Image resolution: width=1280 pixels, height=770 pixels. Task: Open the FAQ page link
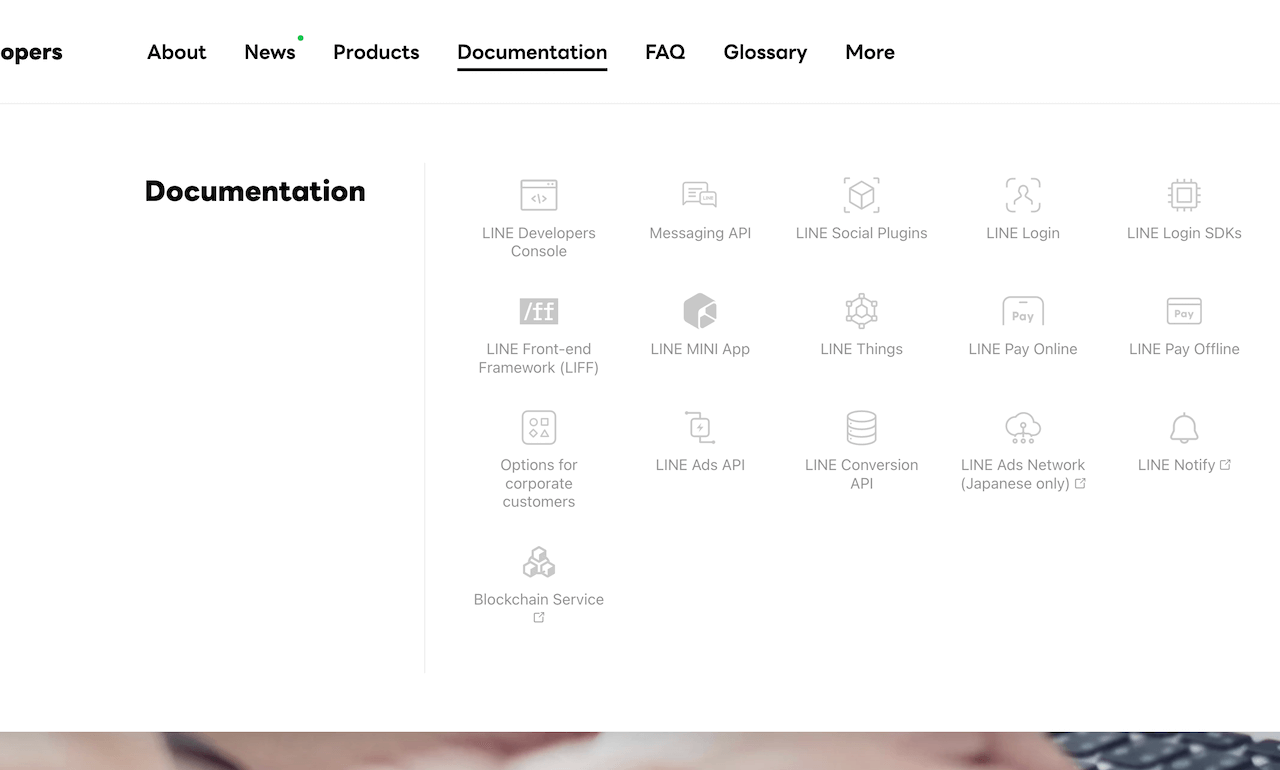point(665,52)
